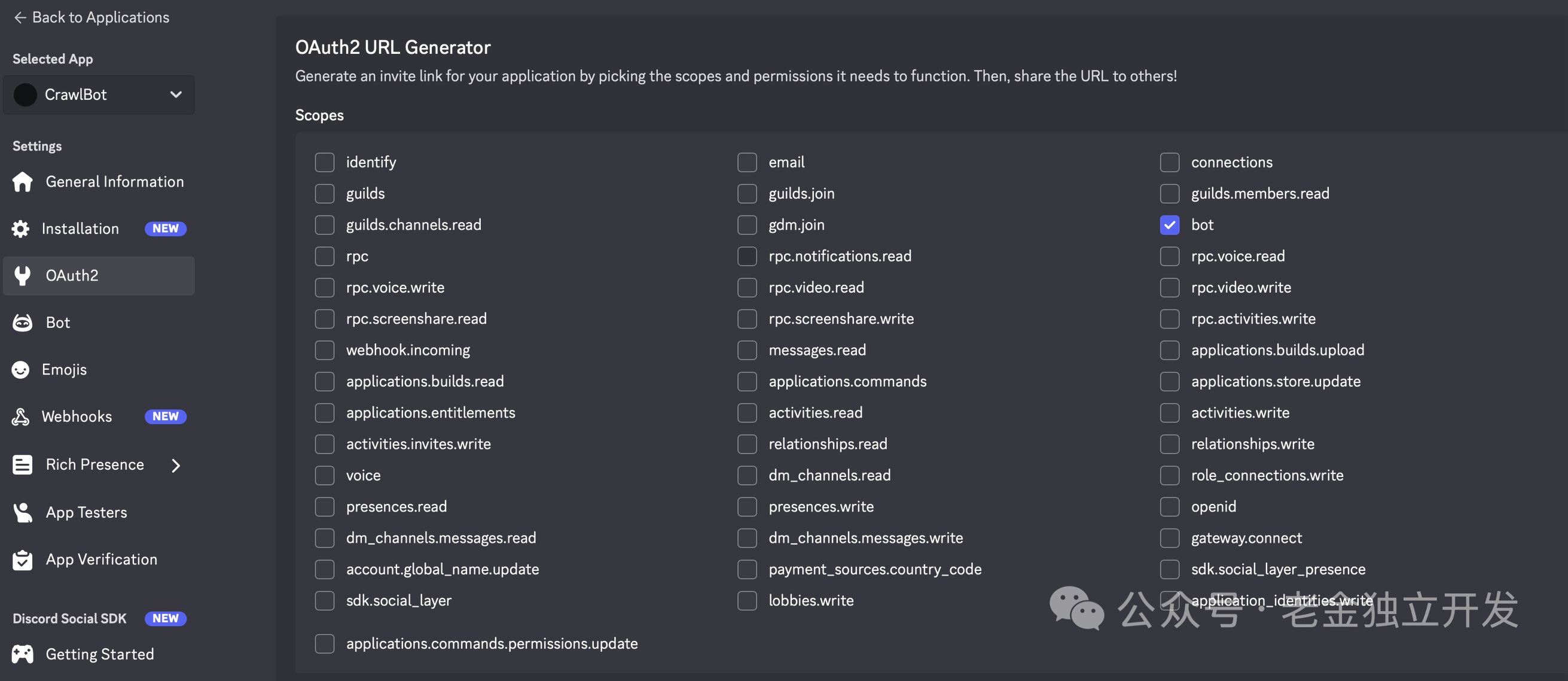Viewport: 1568px width, 681px height.
Task: Click the OAuth2 plug icon
Action: click(x=23, y=276)
